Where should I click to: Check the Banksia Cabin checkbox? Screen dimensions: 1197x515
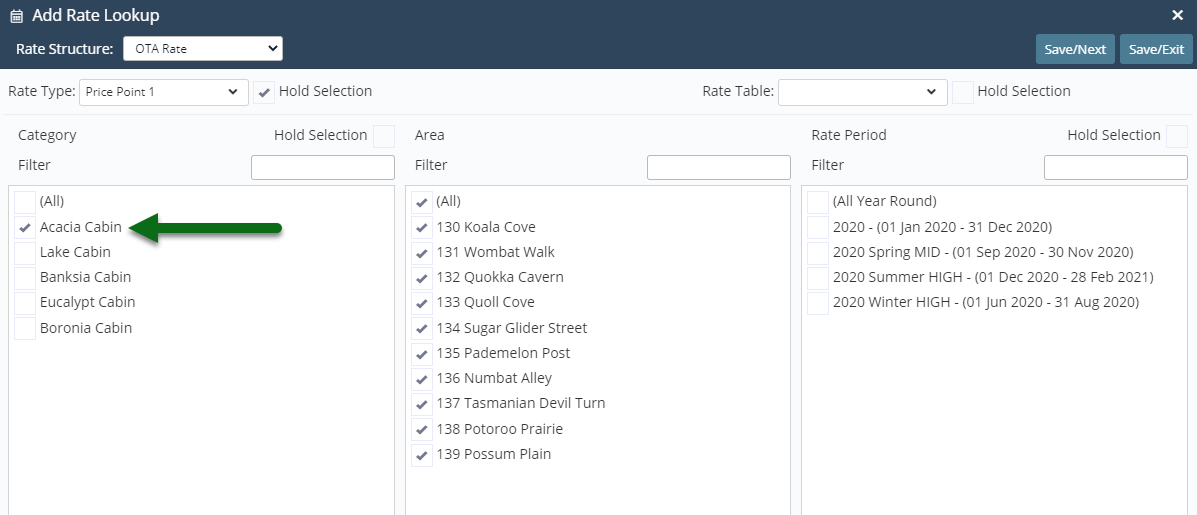pyautogui.click(x=25, y=278)
